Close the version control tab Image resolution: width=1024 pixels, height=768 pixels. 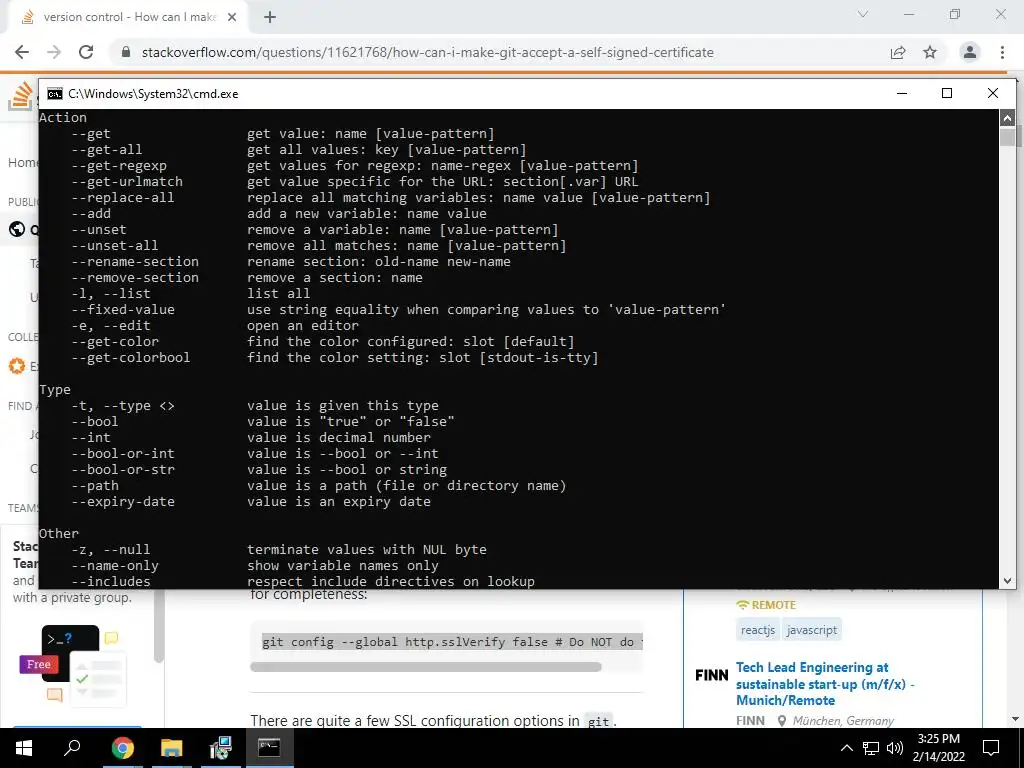232,17
